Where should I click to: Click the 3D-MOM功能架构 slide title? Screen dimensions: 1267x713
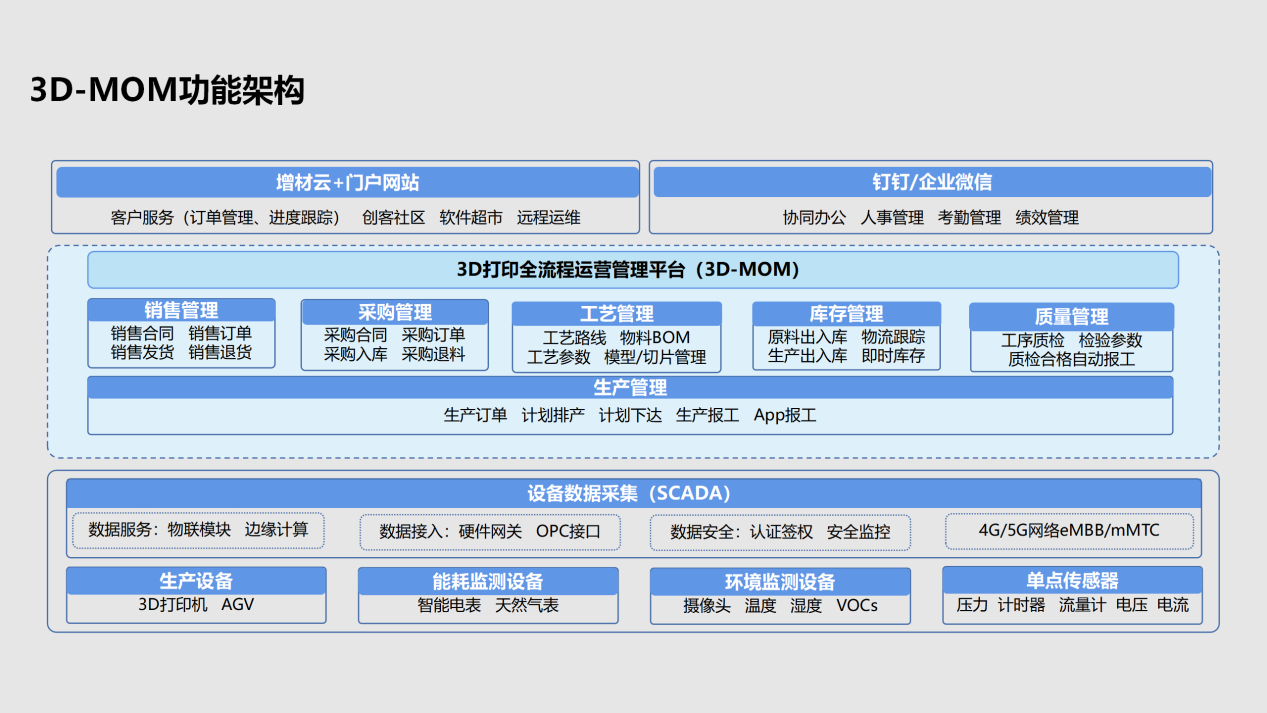pos(167,91)
